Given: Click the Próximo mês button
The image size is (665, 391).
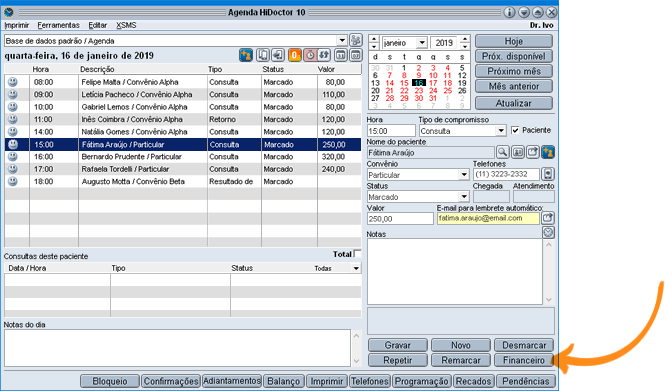Looking at the screenshot, I should (514, 71).
